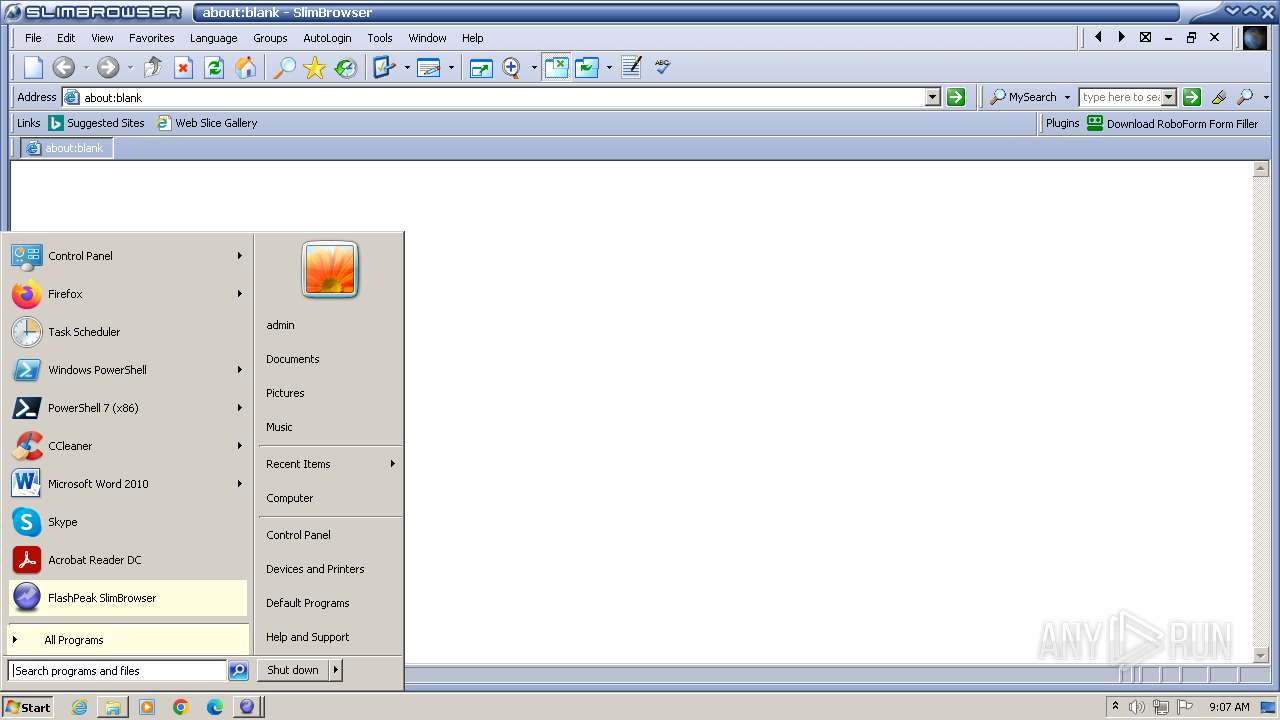Open Google Chrome from the taskbar
Image resolution: width=1280 pixels, height=720 pixels.
181,707
